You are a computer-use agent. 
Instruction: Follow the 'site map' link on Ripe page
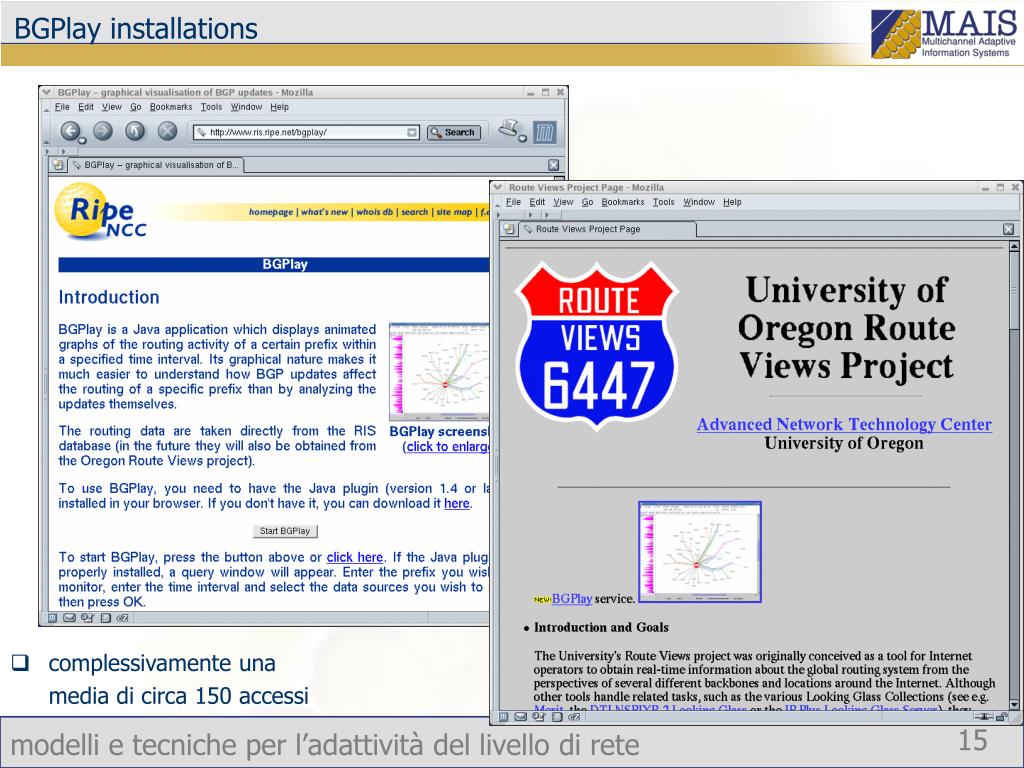point(454,212)
